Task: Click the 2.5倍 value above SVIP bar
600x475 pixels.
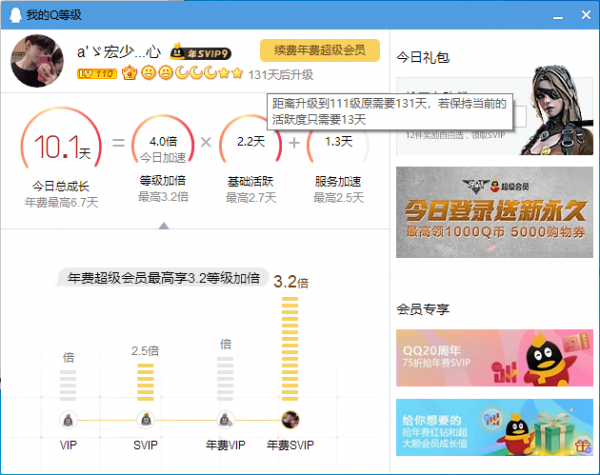Action: pyautogui.click(x=145, y=351)
